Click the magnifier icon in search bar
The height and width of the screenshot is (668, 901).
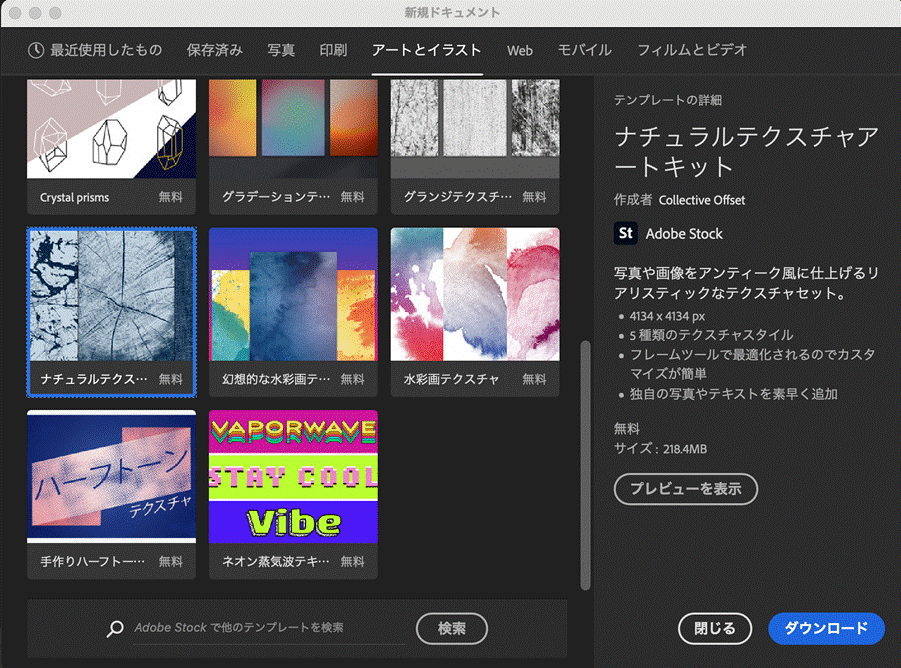pyautogui.click(x=117, y=628)
